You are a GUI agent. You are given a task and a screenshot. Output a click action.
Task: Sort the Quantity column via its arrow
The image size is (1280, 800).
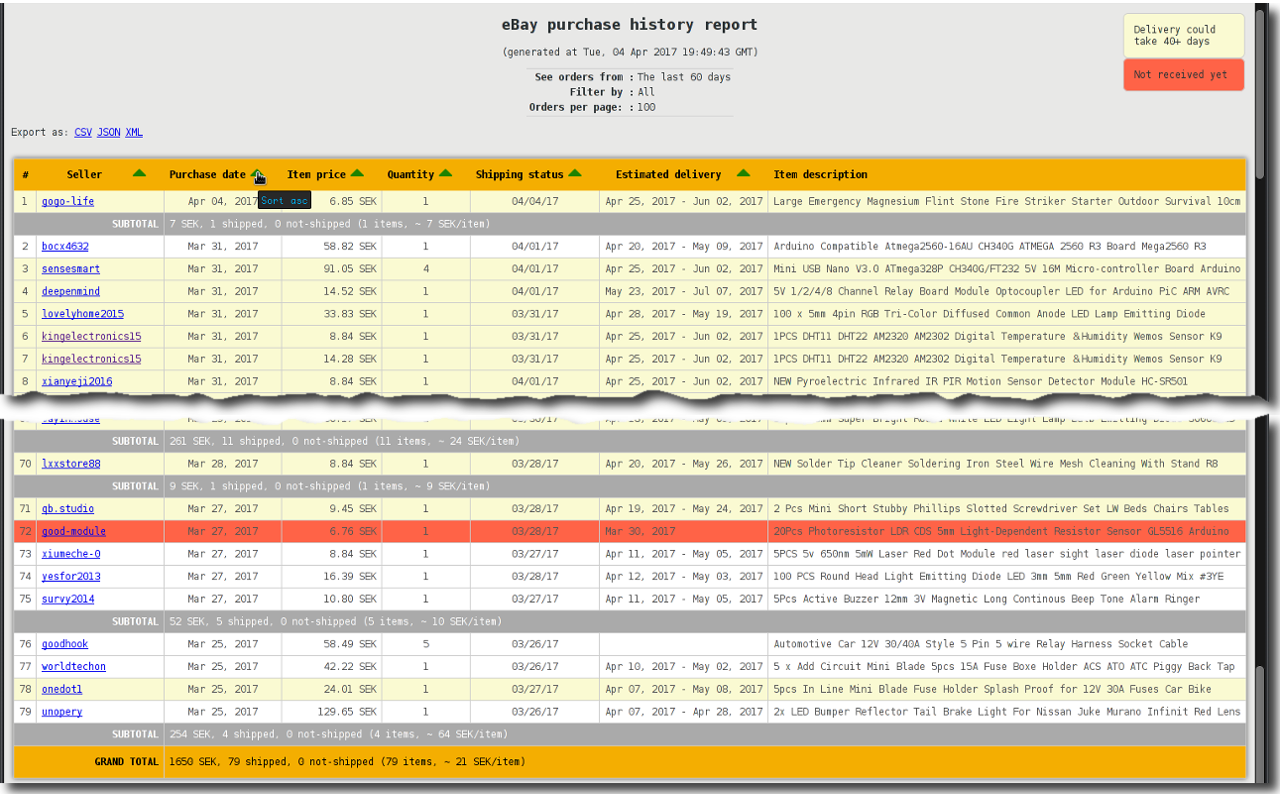pos(445,173)
